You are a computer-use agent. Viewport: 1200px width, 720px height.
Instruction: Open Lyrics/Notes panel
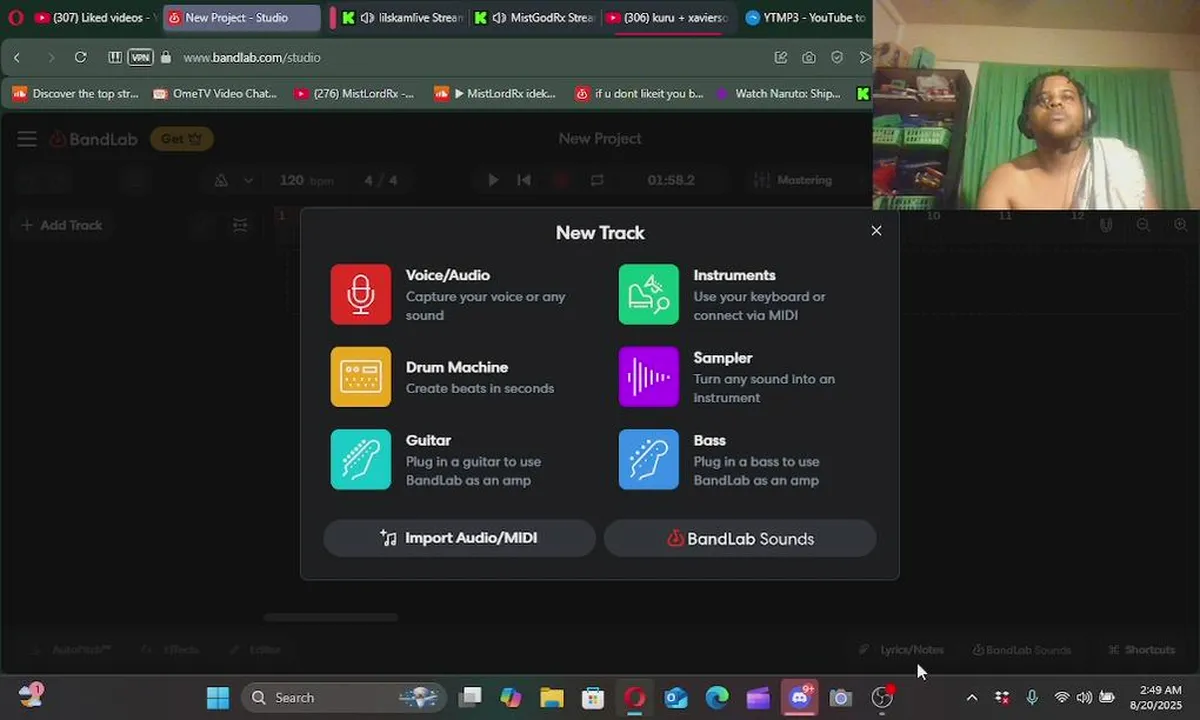(x=902, y=650)
